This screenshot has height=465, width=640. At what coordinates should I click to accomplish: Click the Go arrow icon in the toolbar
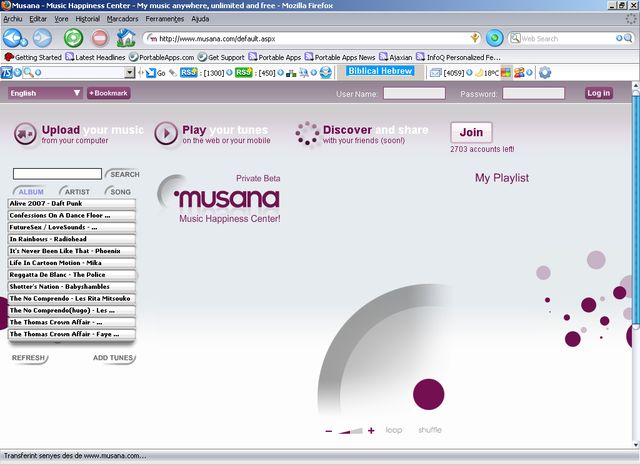click(151, 73)
